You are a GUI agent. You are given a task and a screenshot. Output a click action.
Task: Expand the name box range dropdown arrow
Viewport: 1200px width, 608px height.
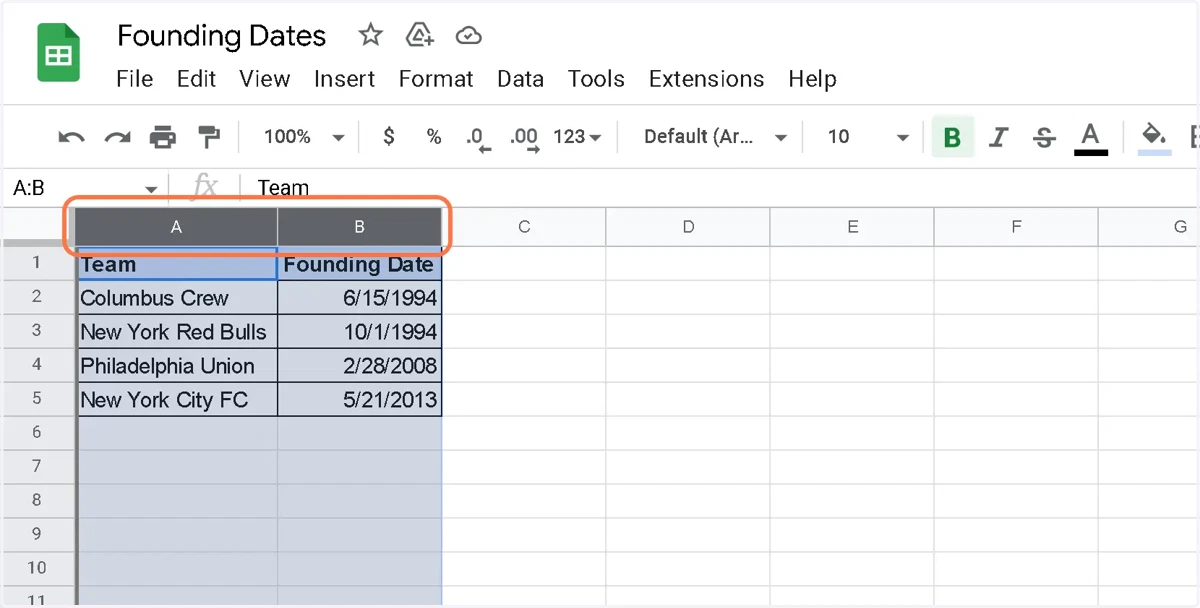pos(151,189)
